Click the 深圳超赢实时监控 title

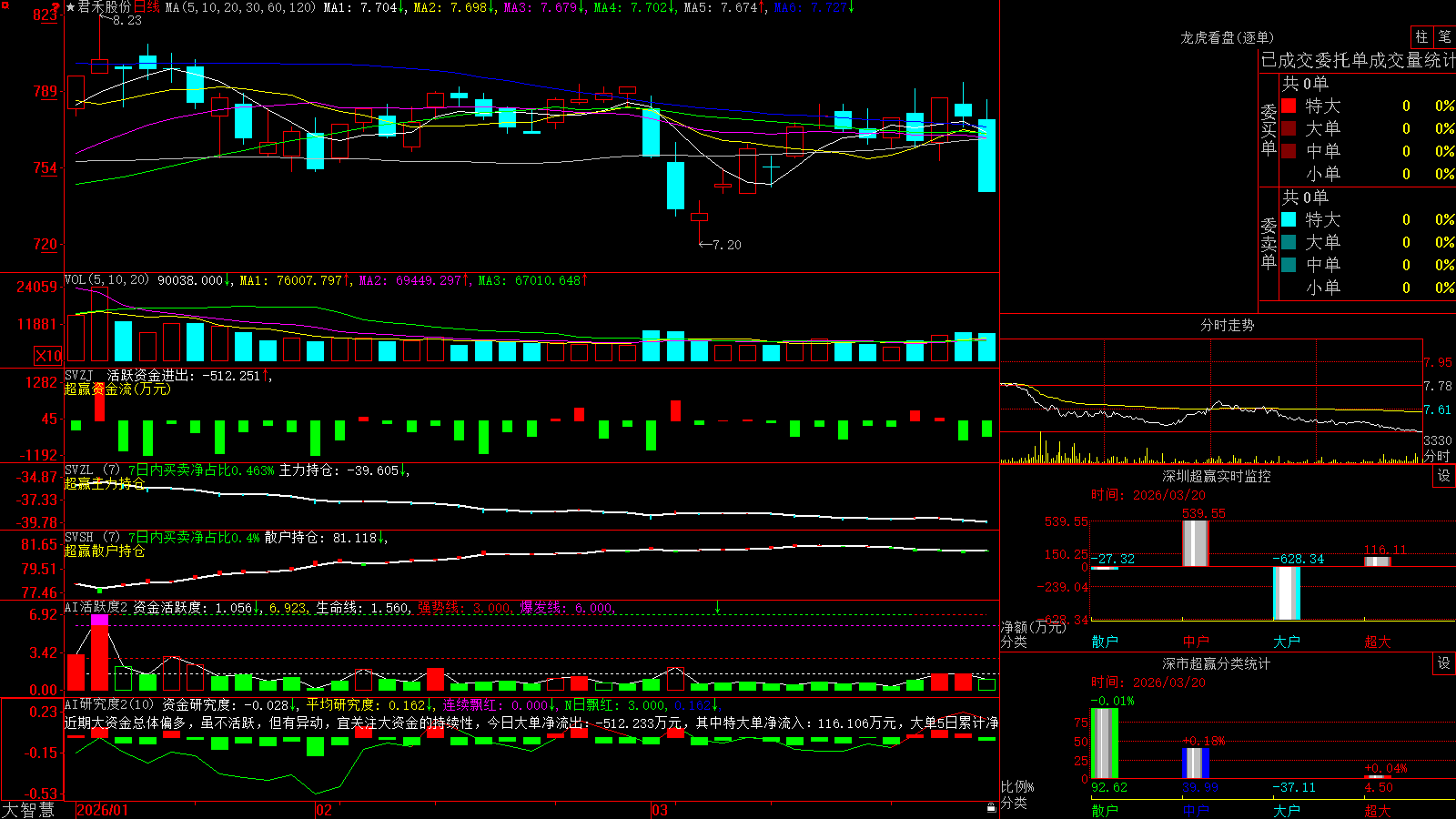pos(1216,476)
